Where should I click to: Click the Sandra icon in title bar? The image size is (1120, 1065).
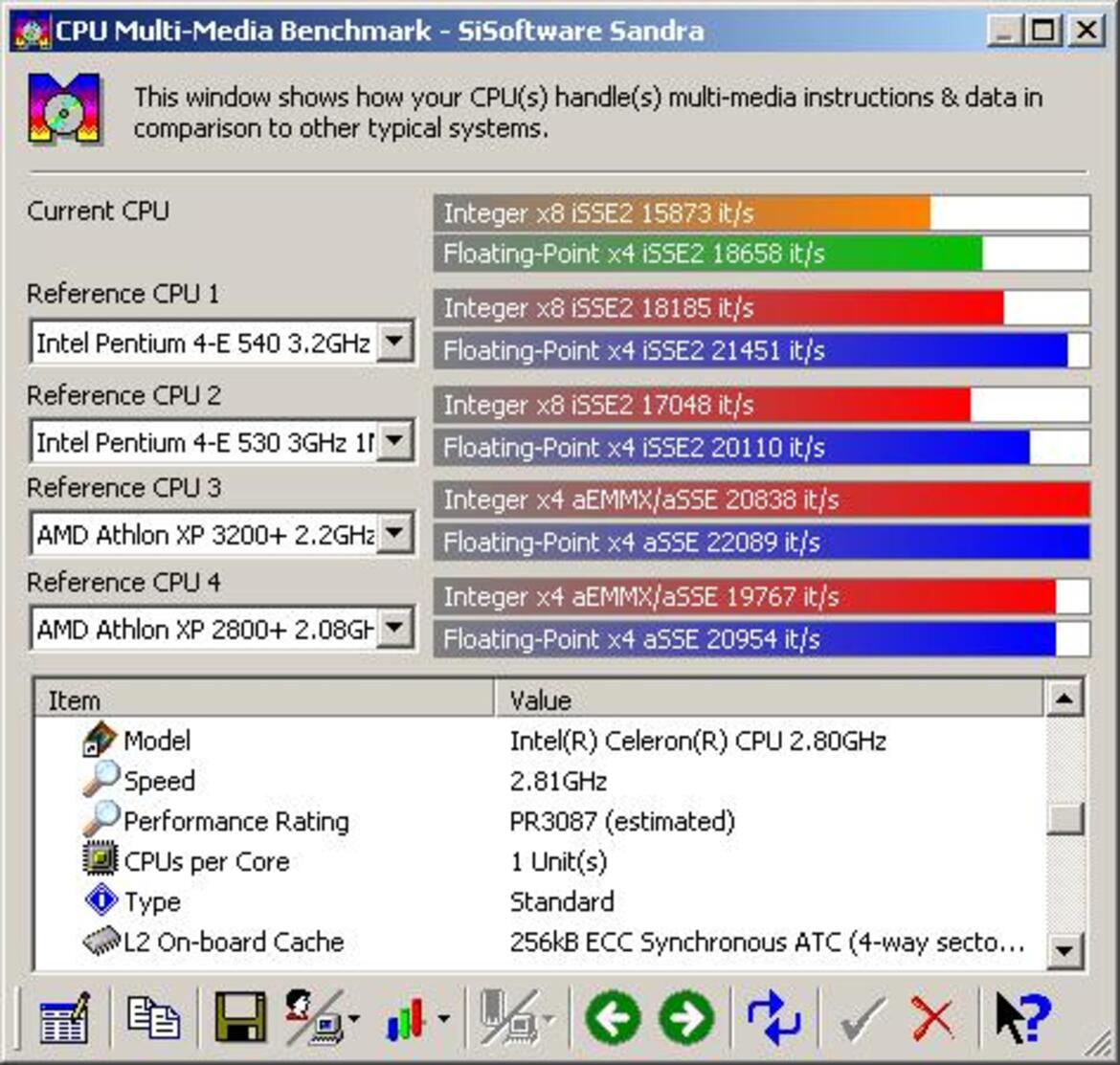tap(31, 32)
